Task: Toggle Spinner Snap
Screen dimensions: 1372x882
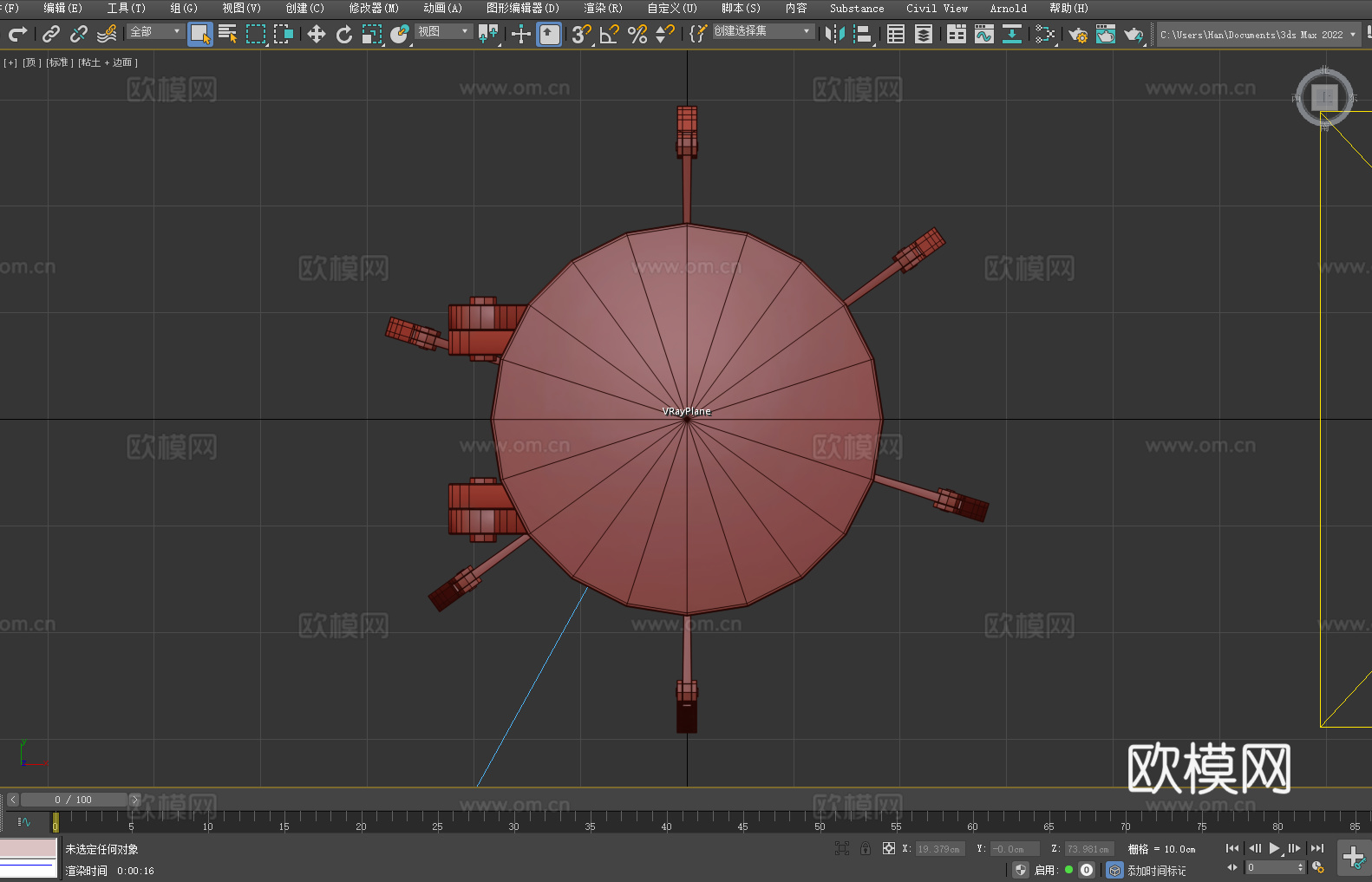Action: click(665, 34)
